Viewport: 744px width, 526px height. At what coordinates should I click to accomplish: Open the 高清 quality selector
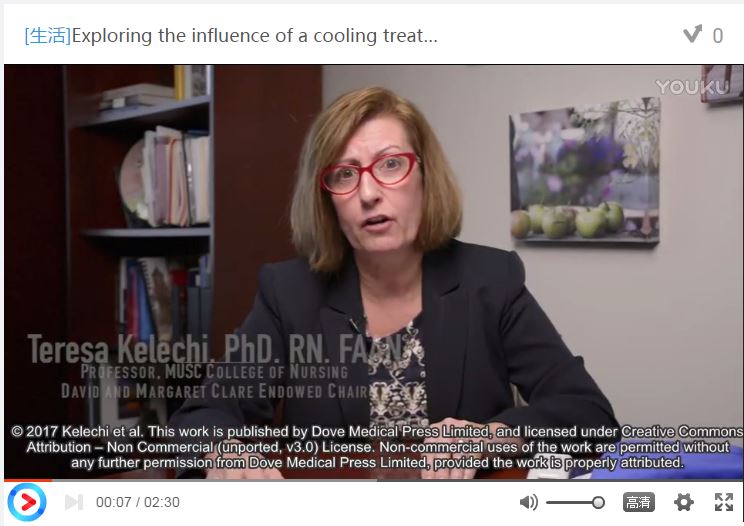click(639, 502)
